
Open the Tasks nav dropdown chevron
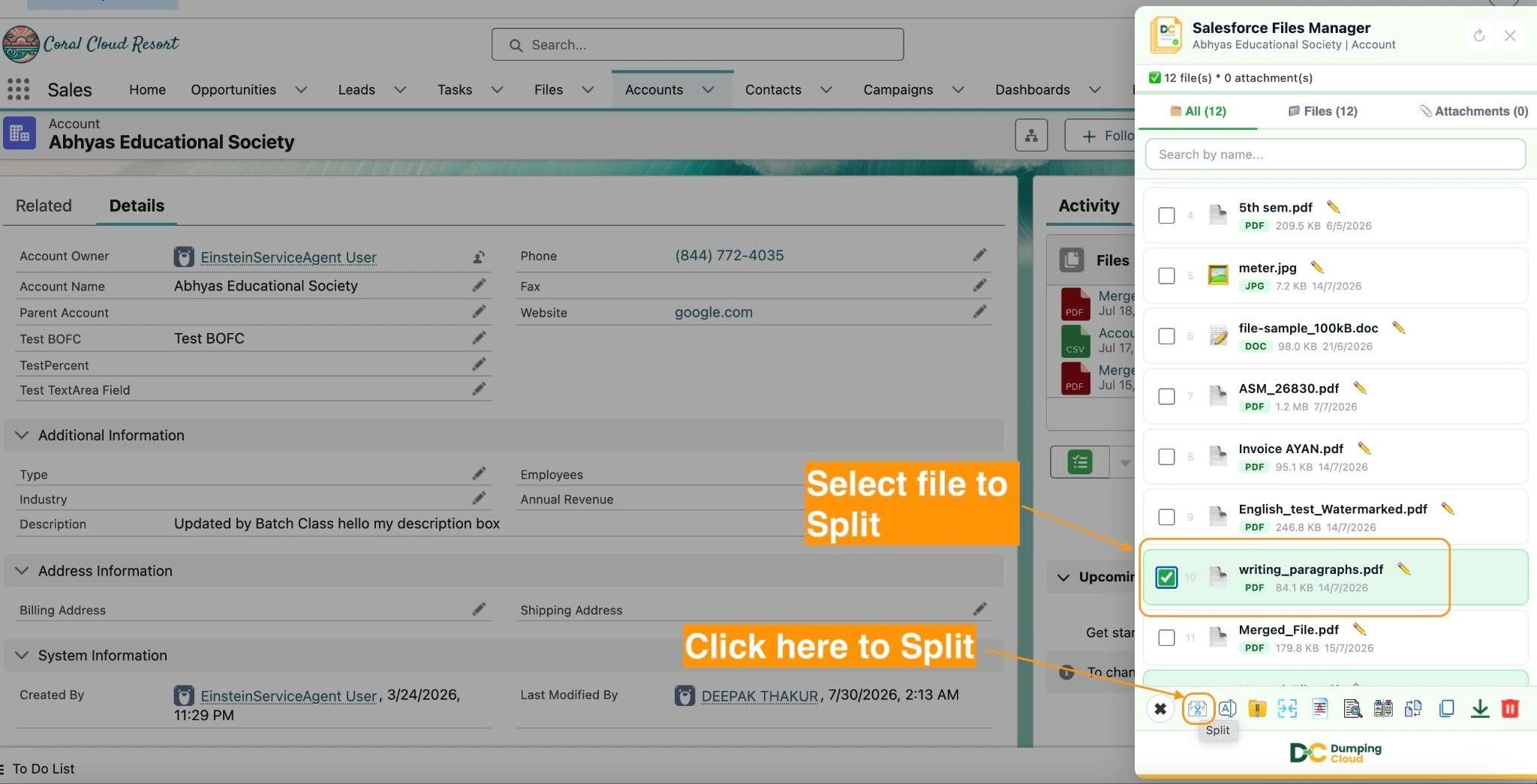coord(497,90)
